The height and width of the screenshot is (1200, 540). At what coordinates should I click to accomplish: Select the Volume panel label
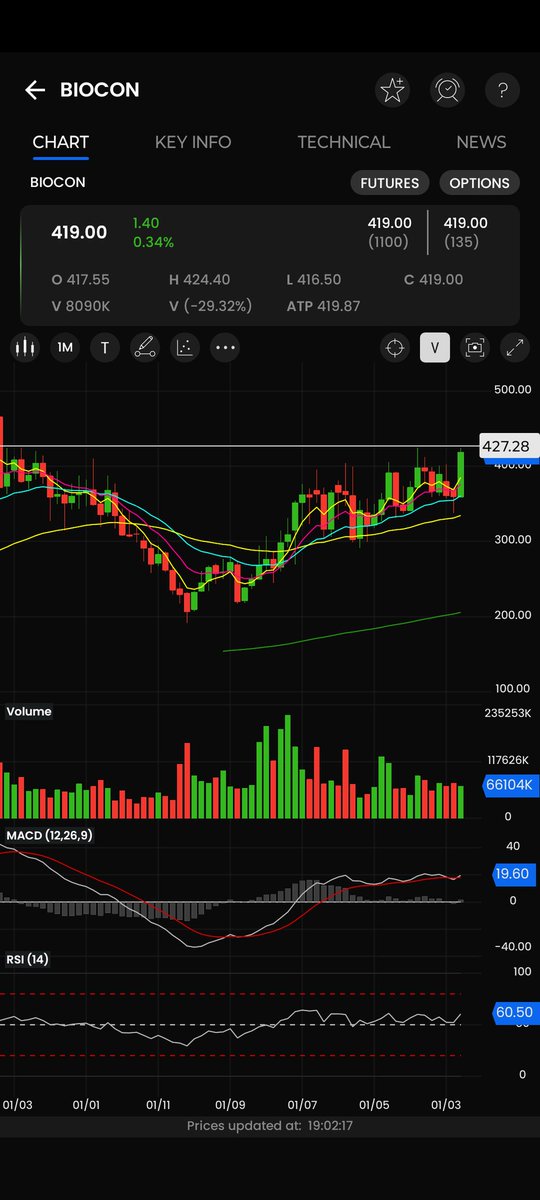[x=29, y=712]
